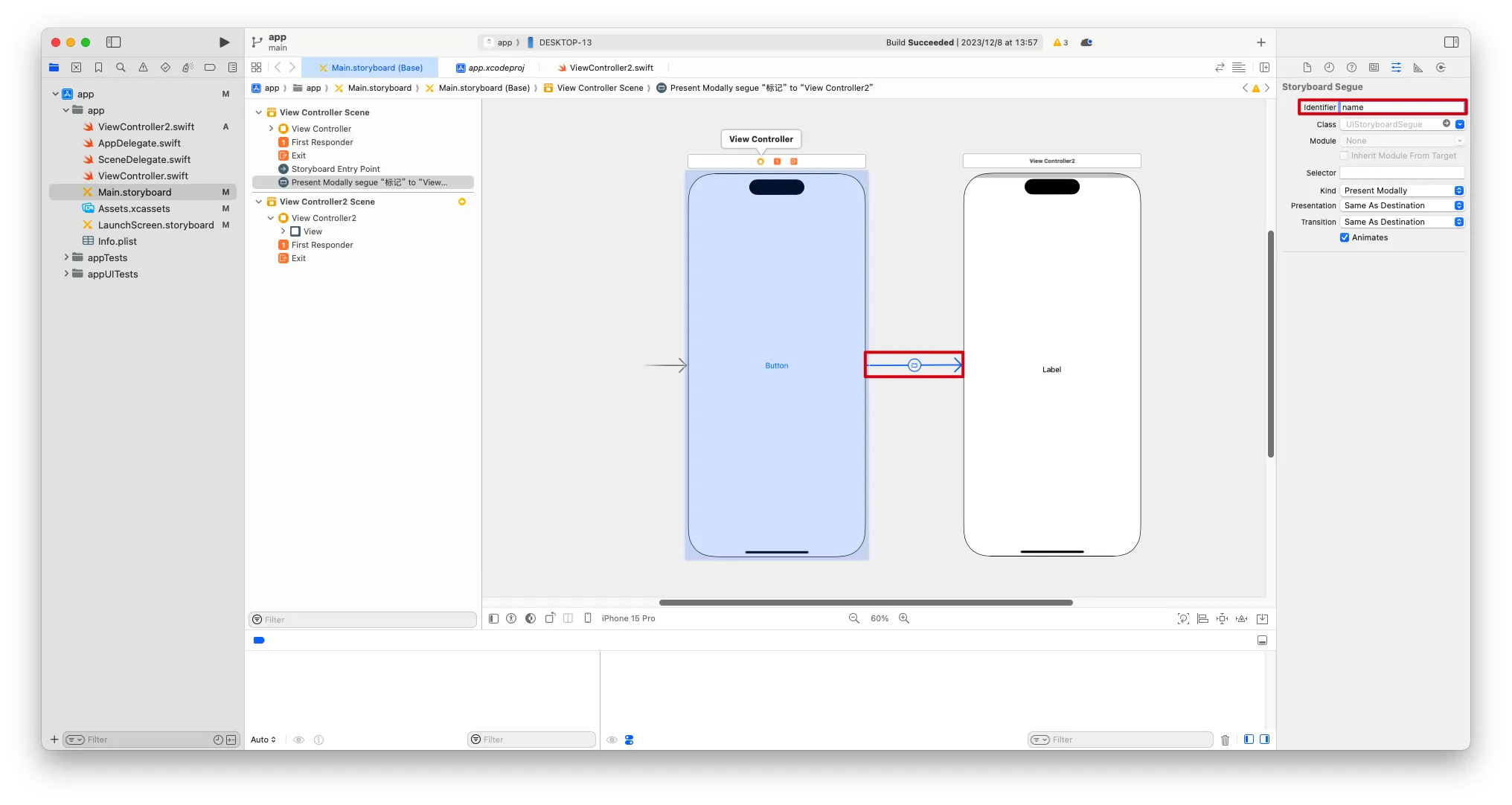Open the Issue navigator warning icon
The width and height of the screenshot is (1512, 805).
click(143, 68)
